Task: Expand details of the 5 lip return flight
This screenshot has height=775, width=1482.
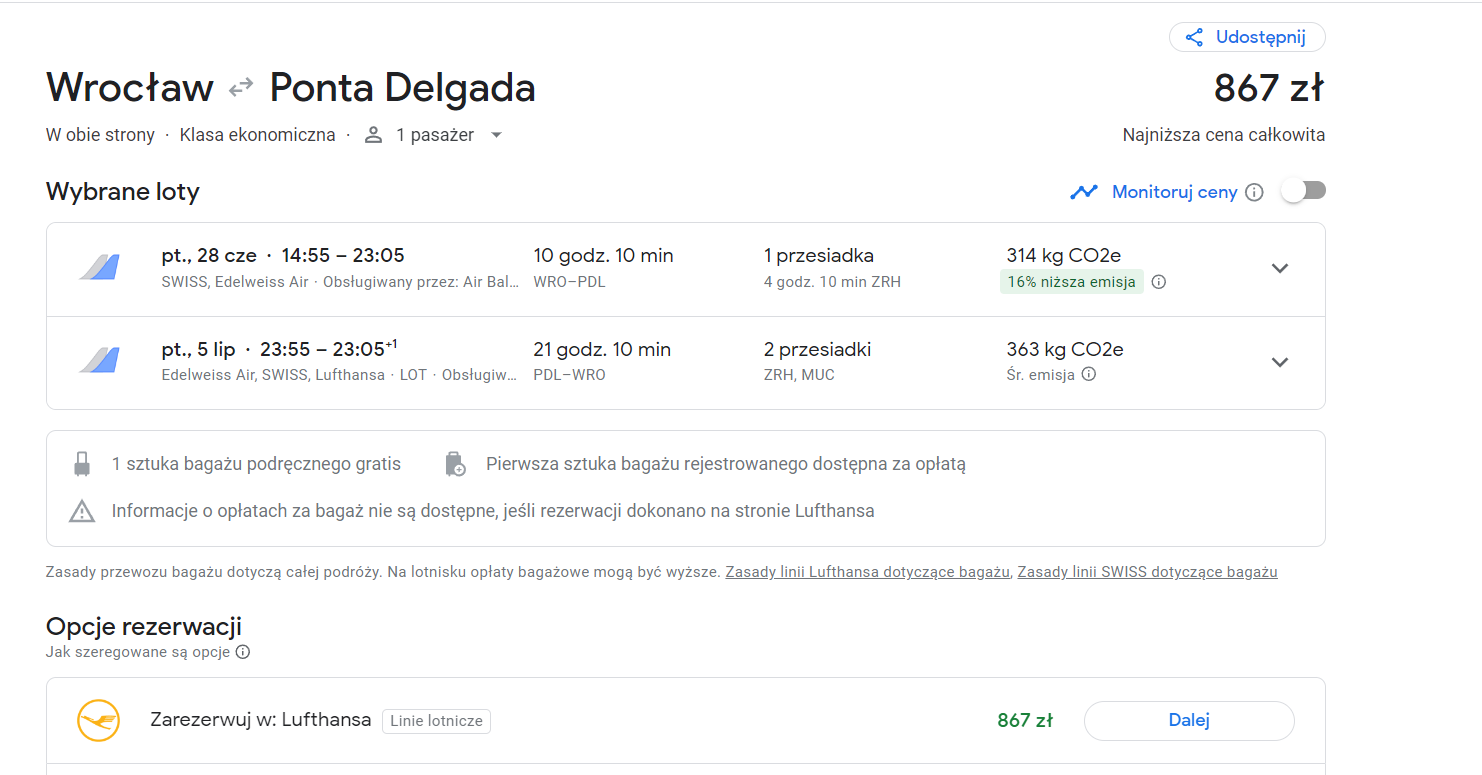Action: pos(1280,362)
